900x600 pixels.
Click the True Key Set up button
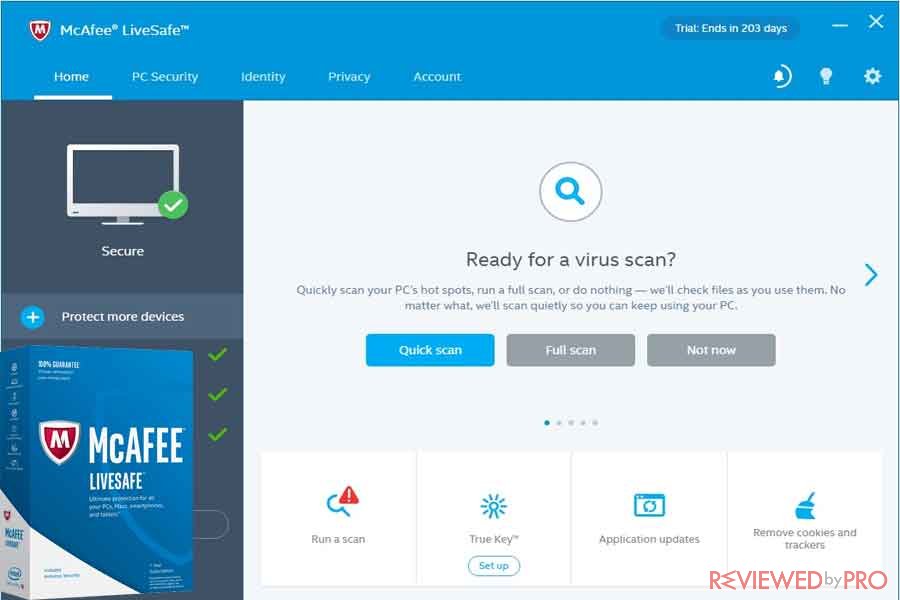(494, 566)
